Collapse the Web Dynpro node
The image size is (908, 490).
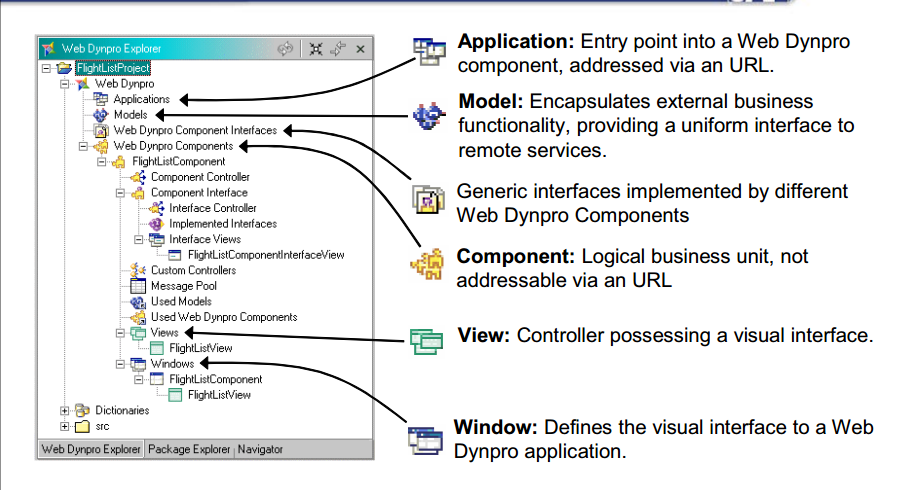[64, 84]
